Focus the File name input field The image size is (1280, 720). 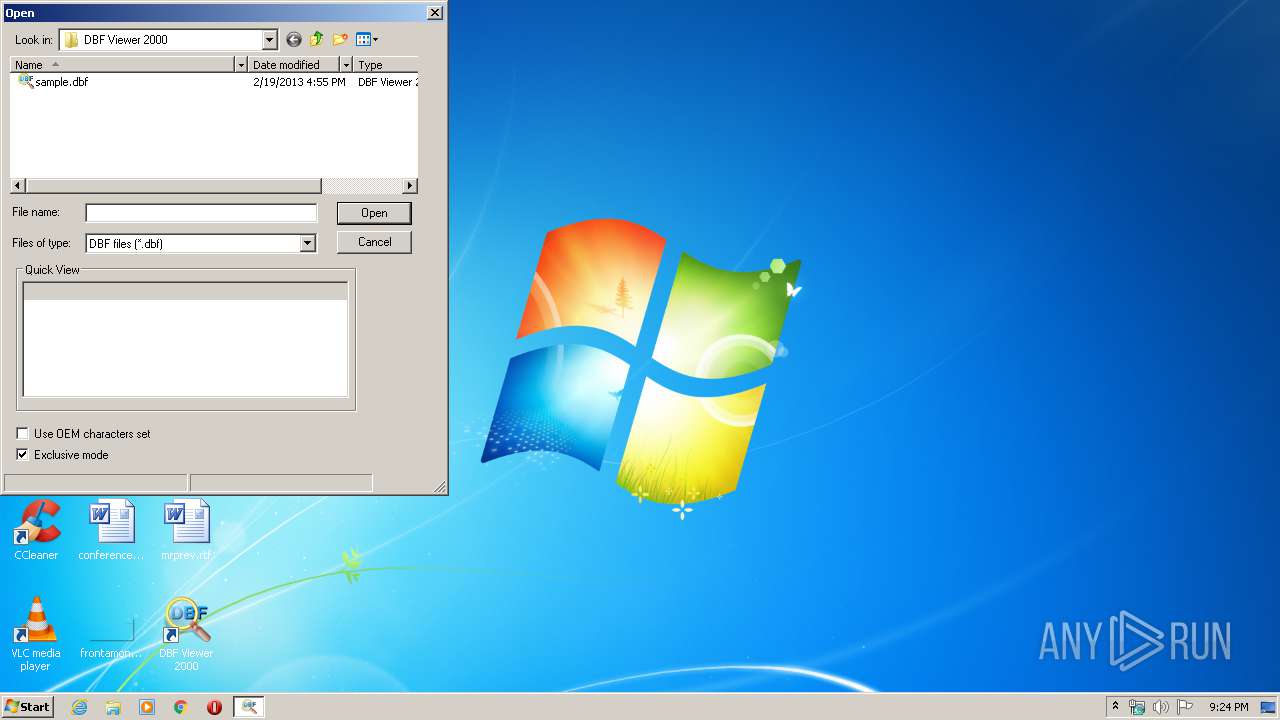point(201,213)
